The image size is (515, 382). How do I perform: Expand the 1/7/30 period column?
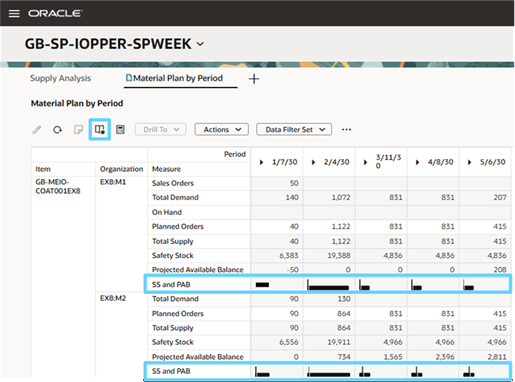tap(261, 162)
